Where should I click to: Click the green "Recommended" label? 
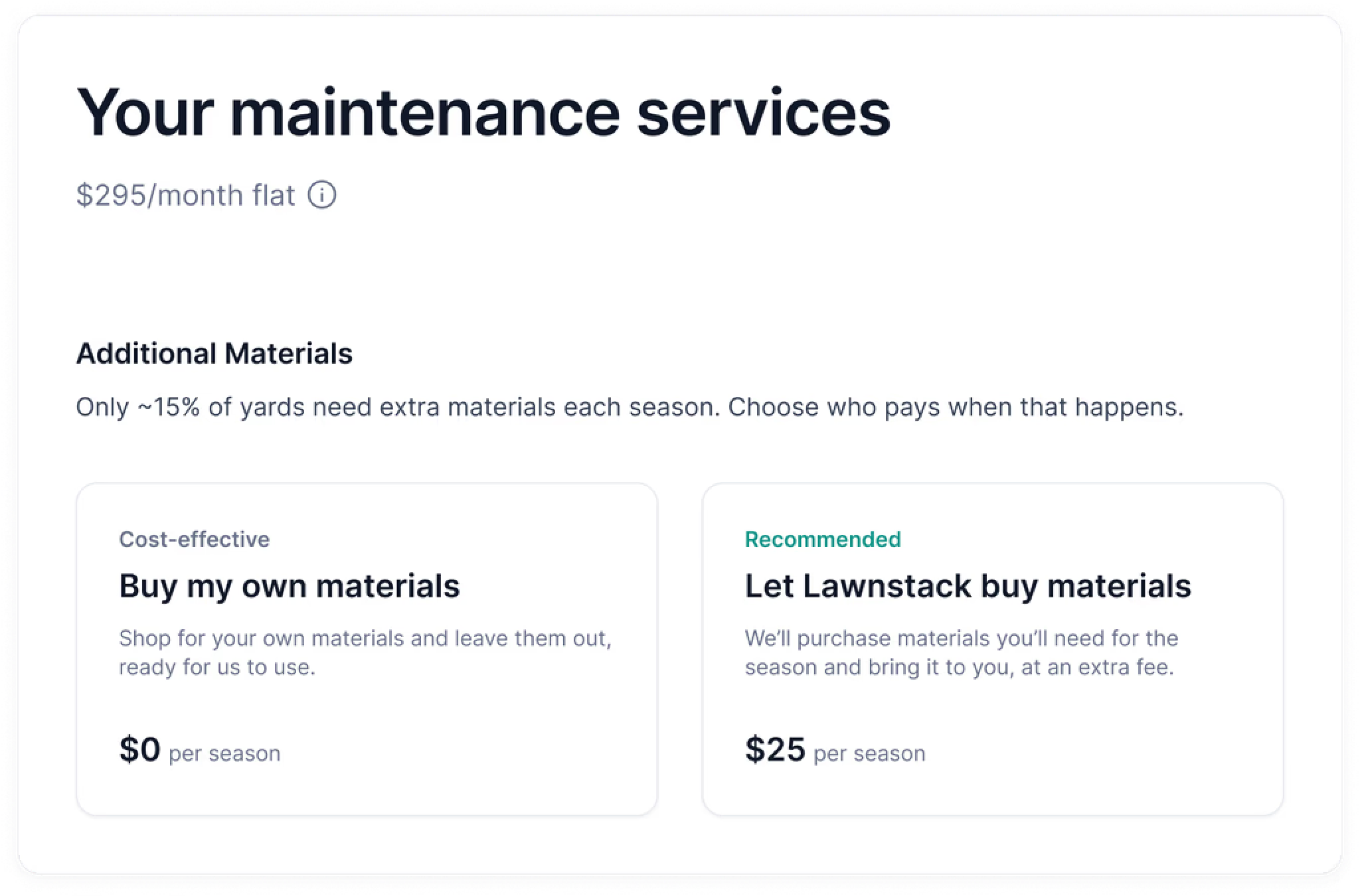point(823,539)
